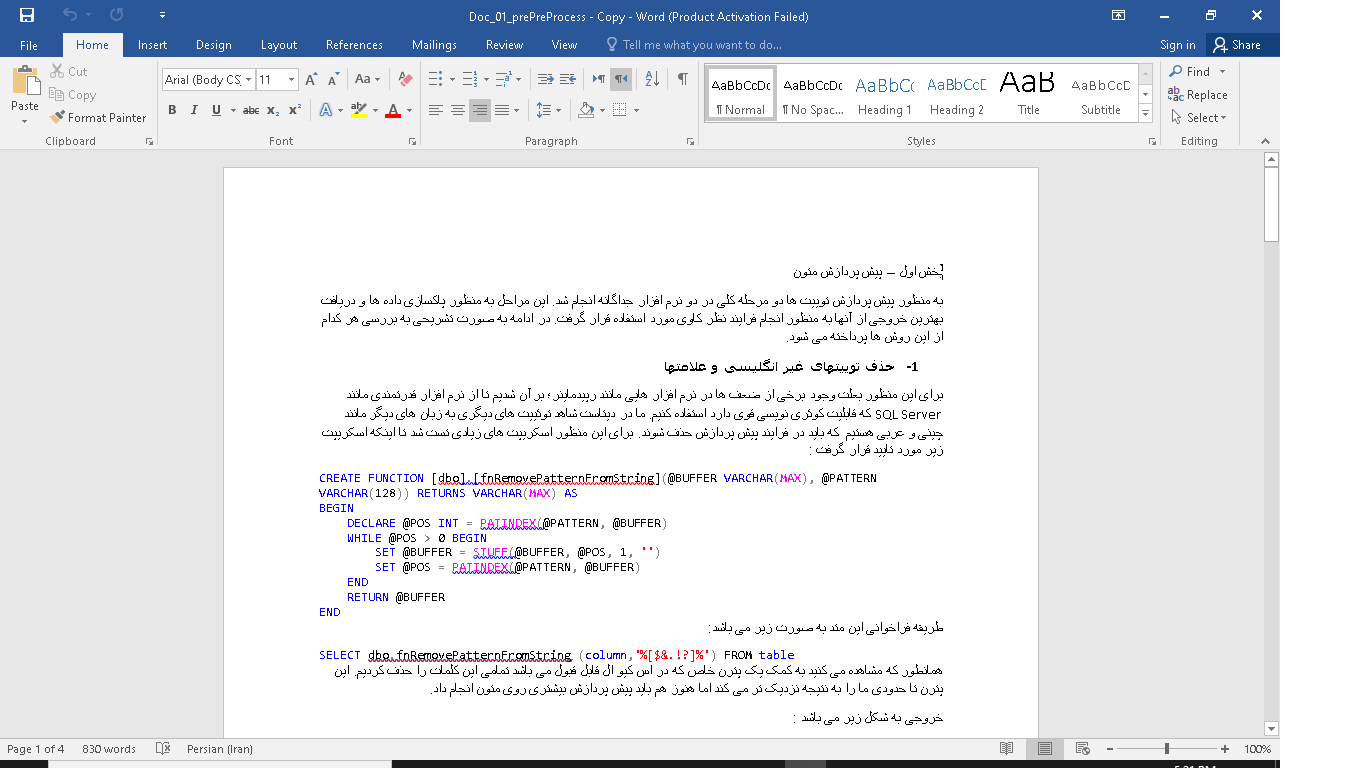Viewport: 1361px width, 768px height.
Task: Cut the selection with the scissors icon
Action: [68, 72]
